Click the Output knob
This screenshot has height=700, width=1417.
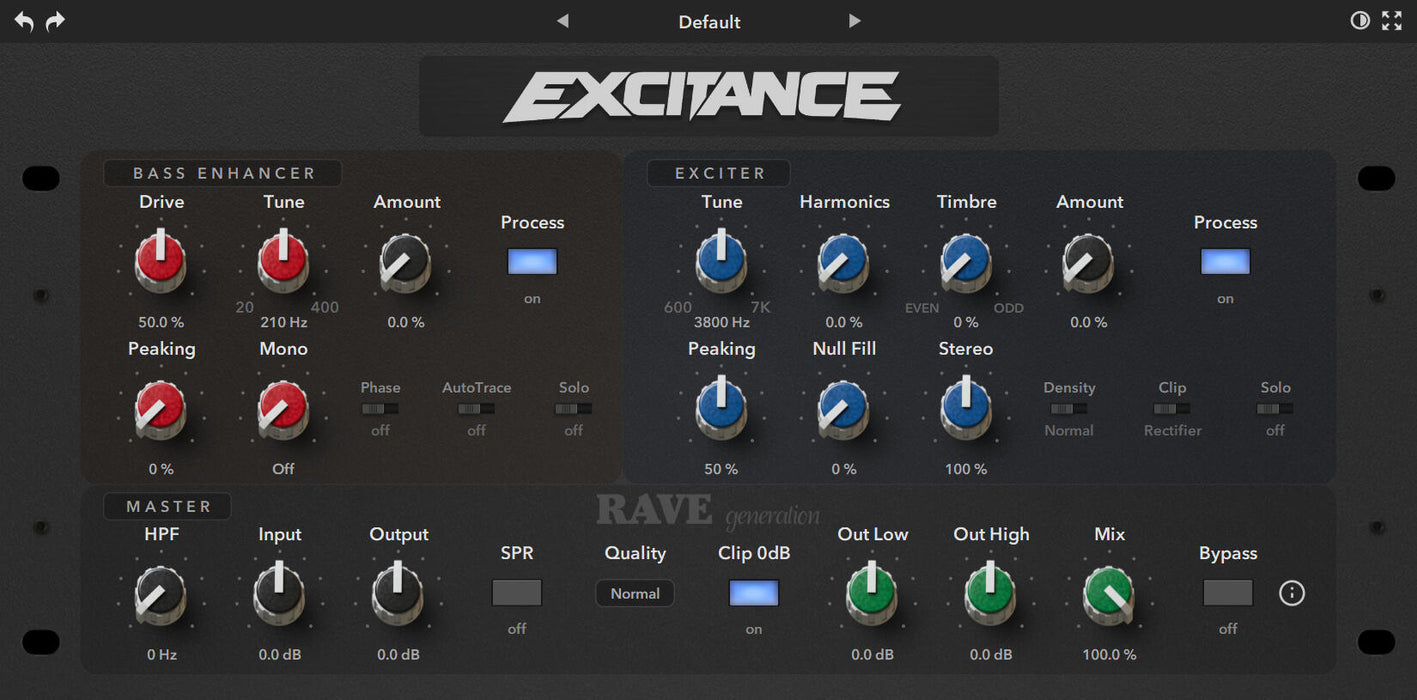pyautogui.click(x=398, y=595)
